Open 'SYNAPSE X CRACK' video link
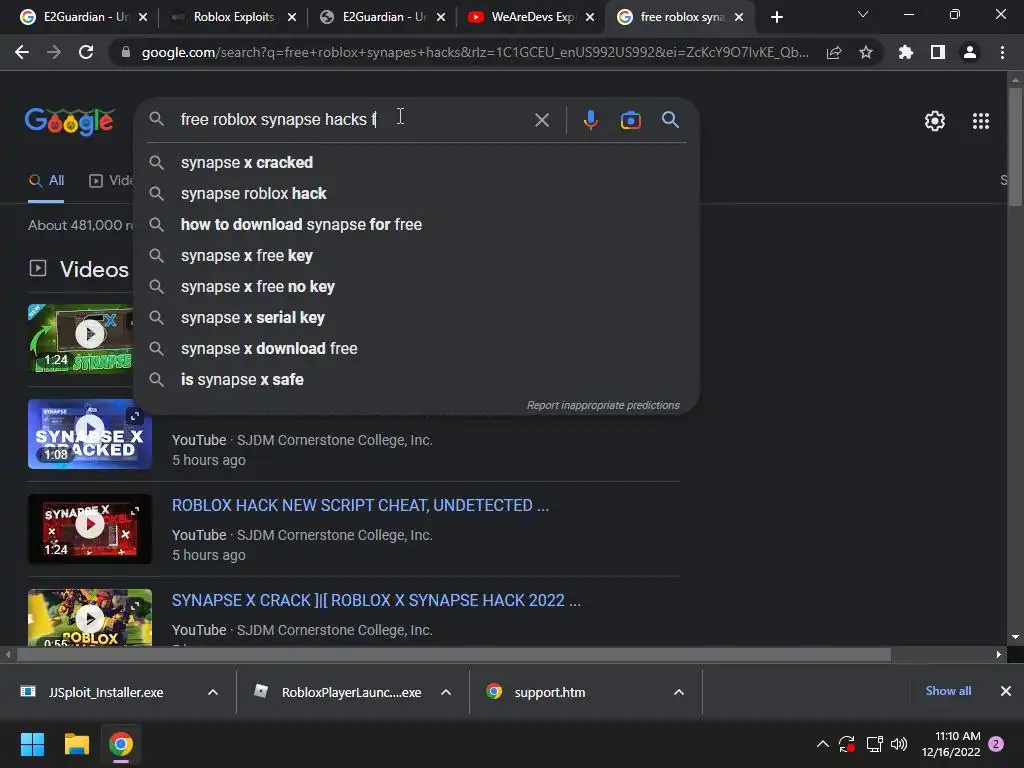Viewport: 1024px width, 768px height. 376,601
